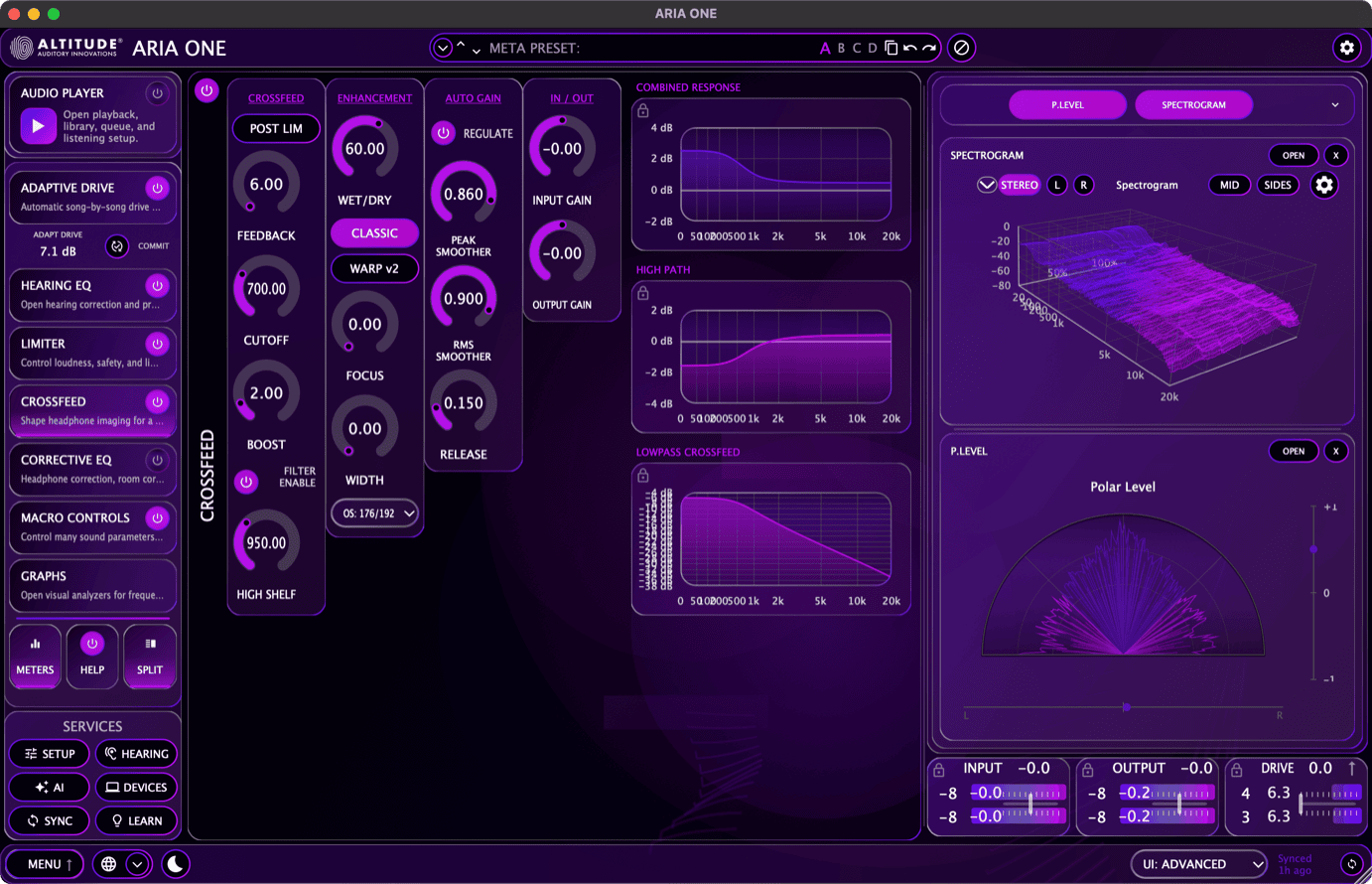Turn off Crossfeed module power

157,401
